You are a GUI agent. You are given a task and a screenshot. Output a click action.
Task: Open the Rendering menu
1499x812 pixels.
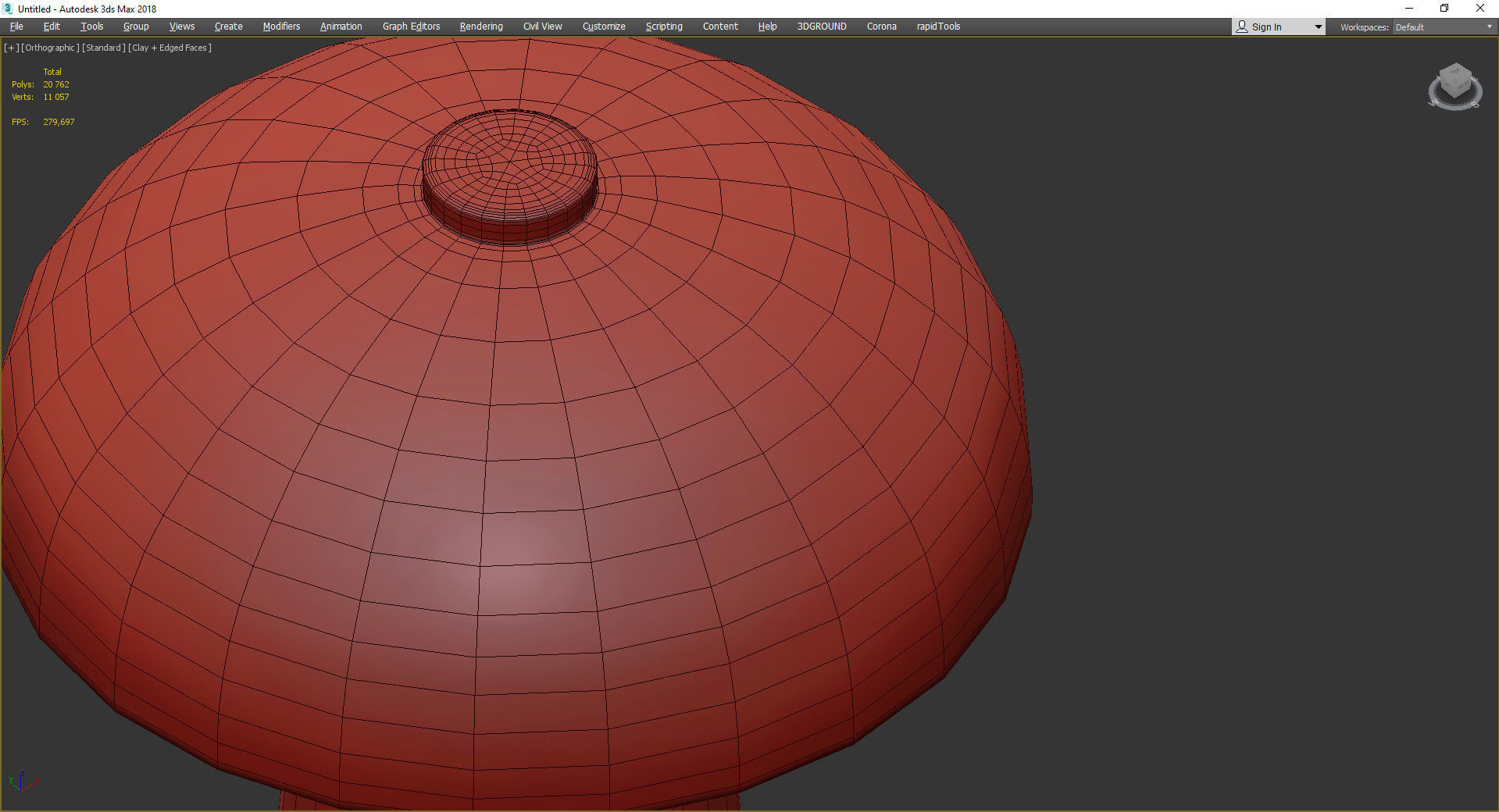point(481,27)
